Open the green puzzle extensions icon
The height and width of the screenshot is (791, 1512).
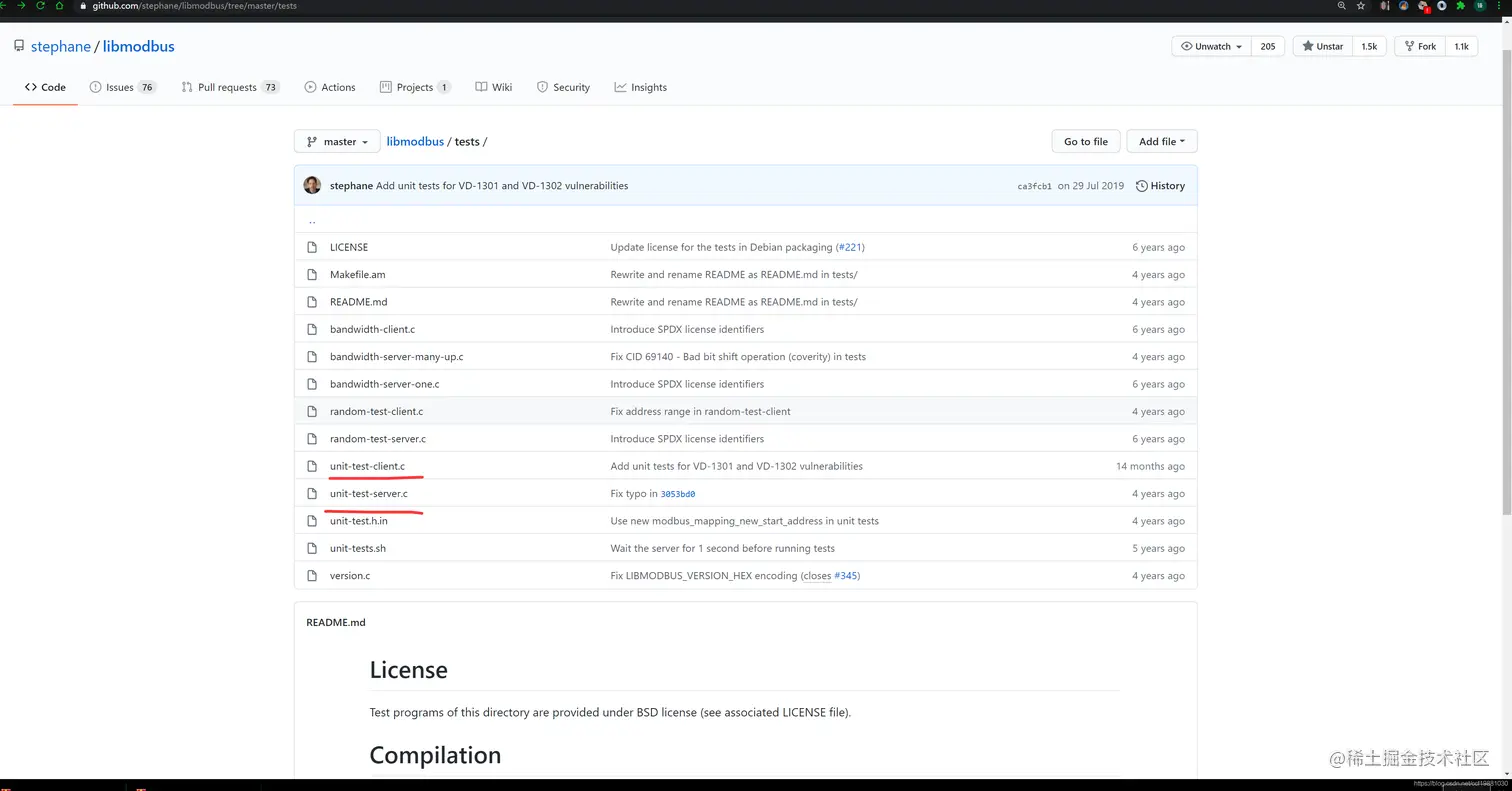1461,6
